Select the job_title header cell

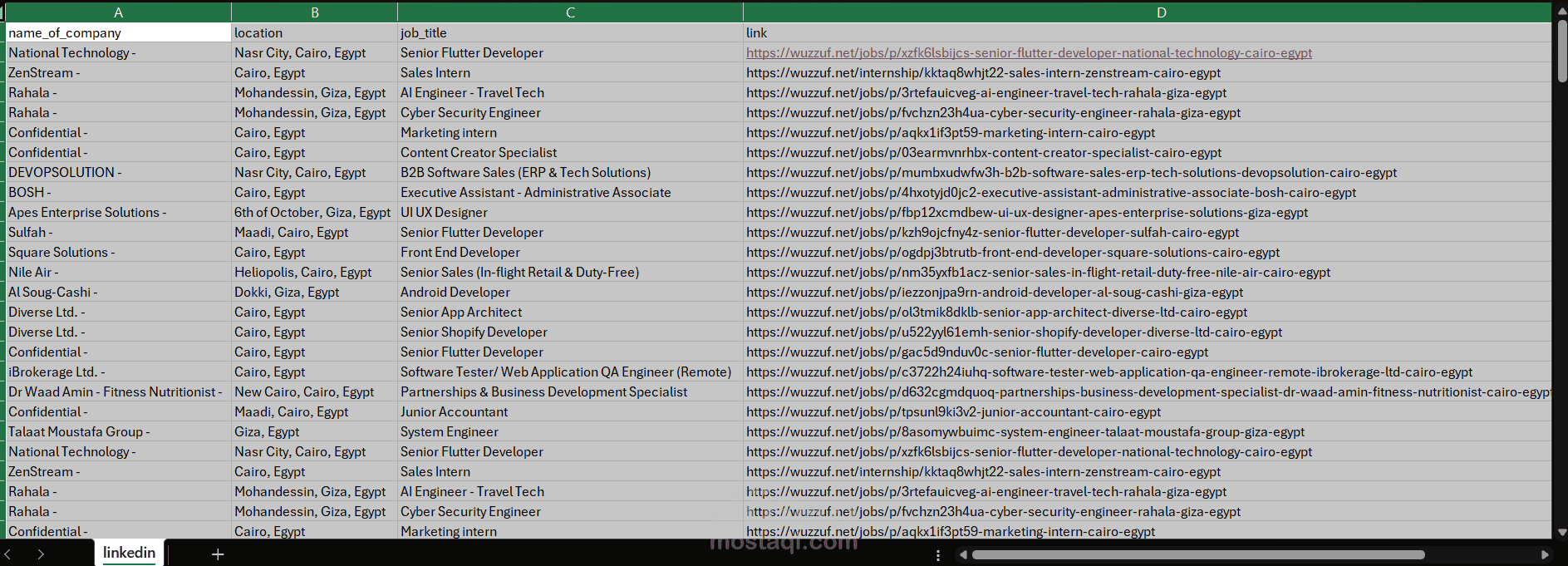(570, 32)
